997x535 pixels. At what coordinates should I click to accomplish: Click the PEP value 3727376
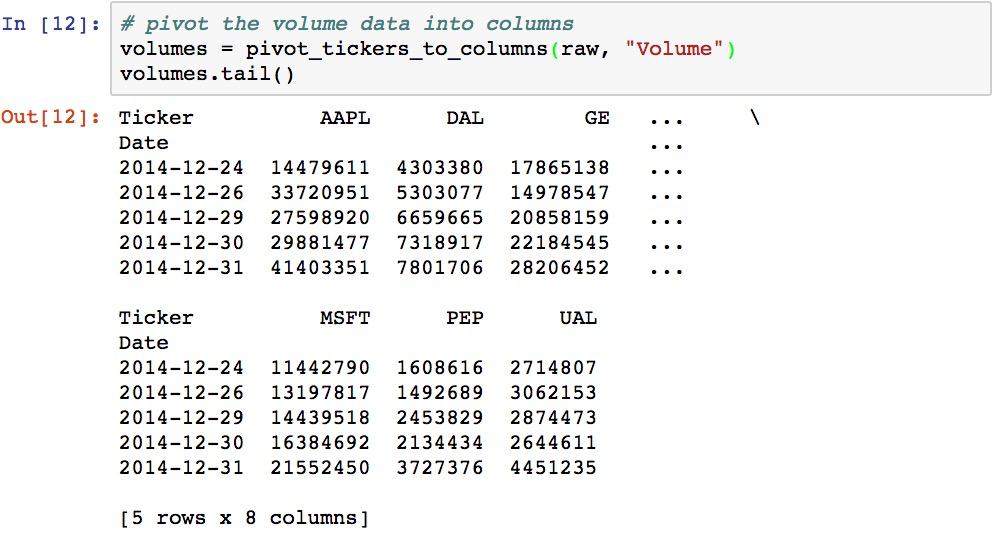[440, 468]
